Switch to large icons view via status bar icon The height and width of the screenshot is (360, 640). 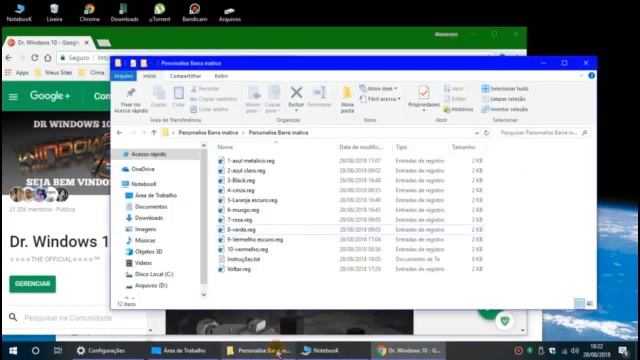pyautogui.click(x=589, y=304)
